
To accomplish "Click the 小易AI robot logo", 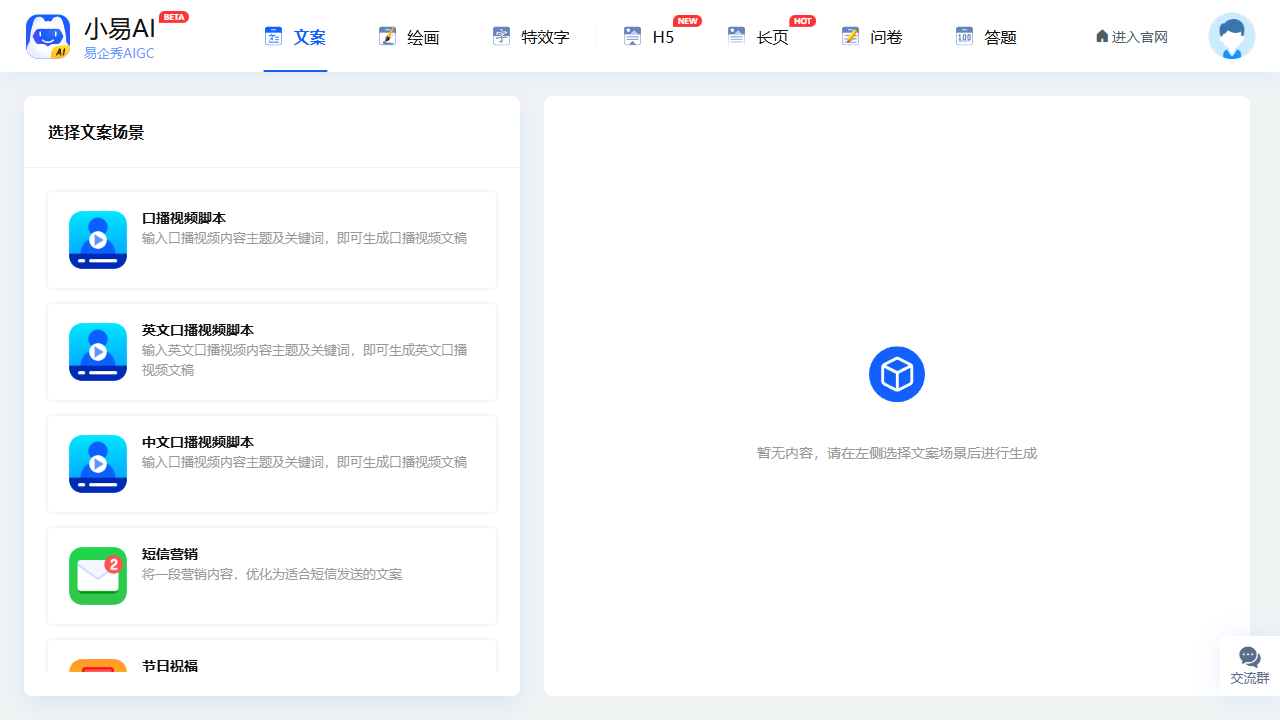I will point(48,37).
